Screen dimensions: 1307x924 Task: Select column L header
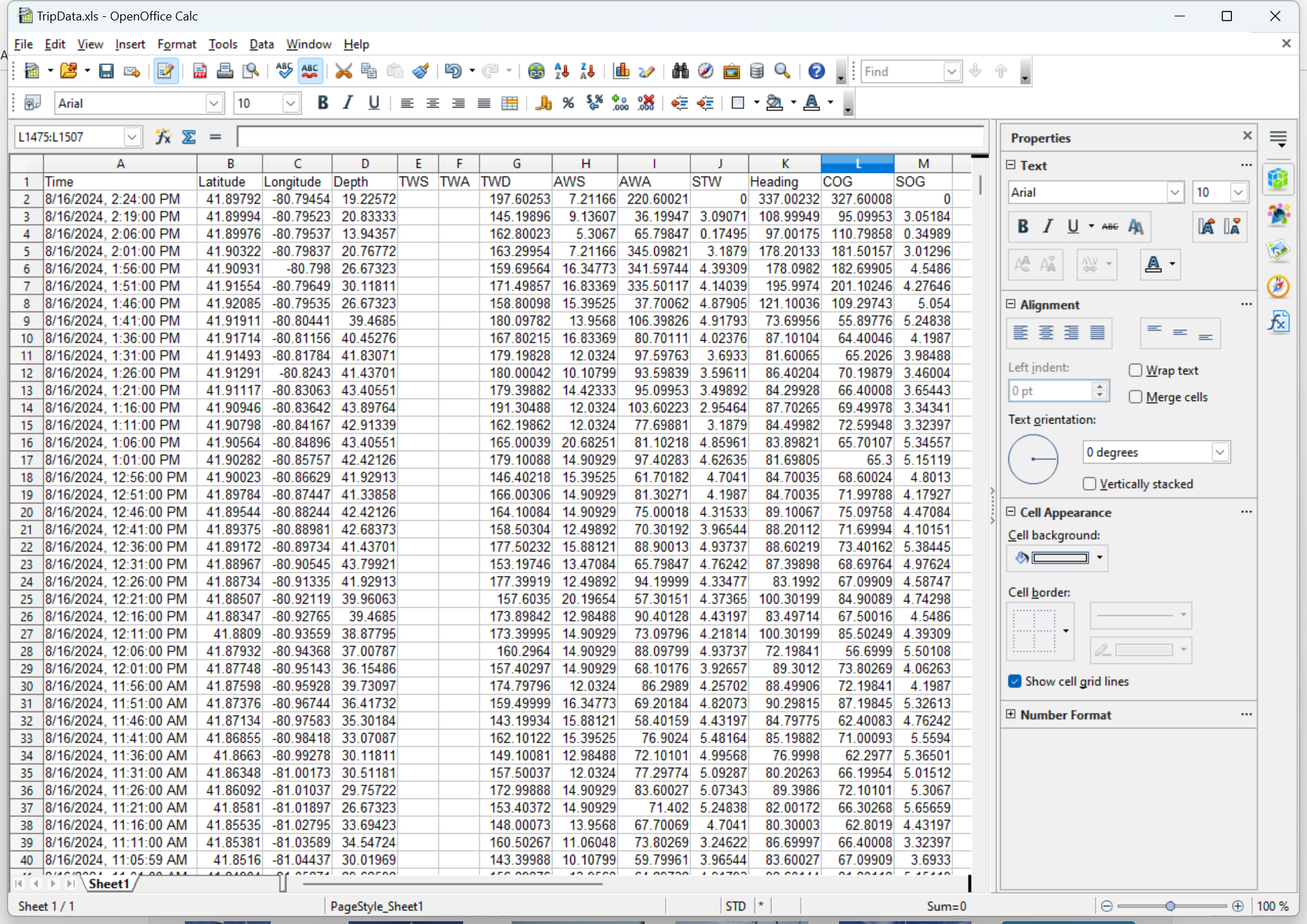click(857, 164)
